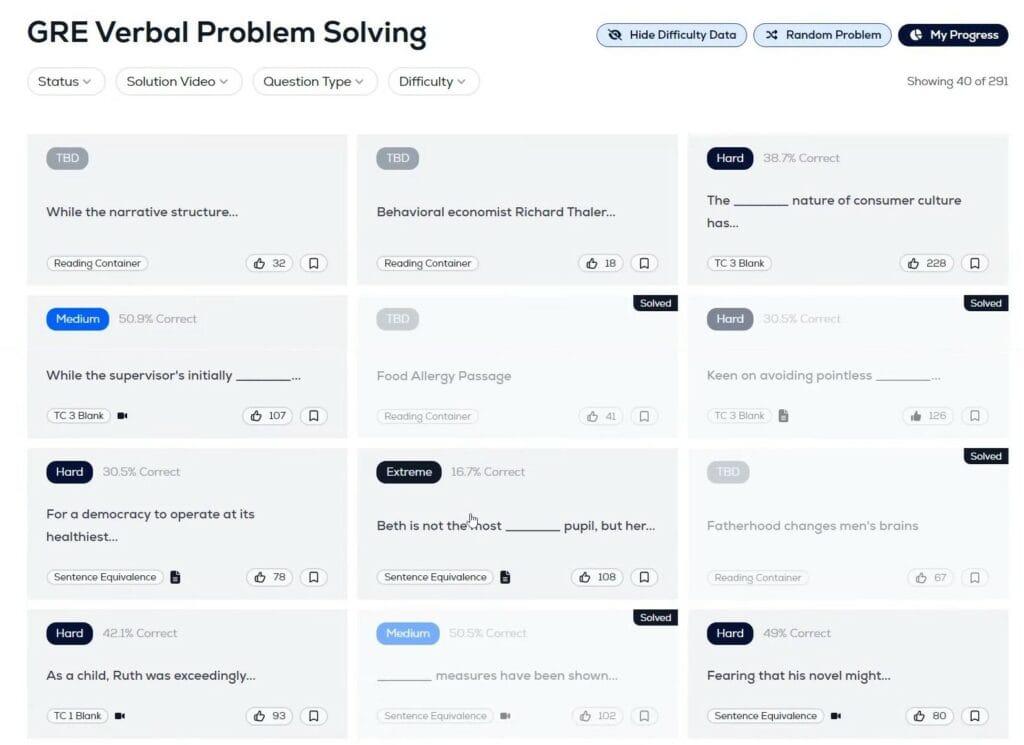Click video icon on supervisor's initially problem
This screenshot has height=745, width=1024.
click(x=123, y=416)
